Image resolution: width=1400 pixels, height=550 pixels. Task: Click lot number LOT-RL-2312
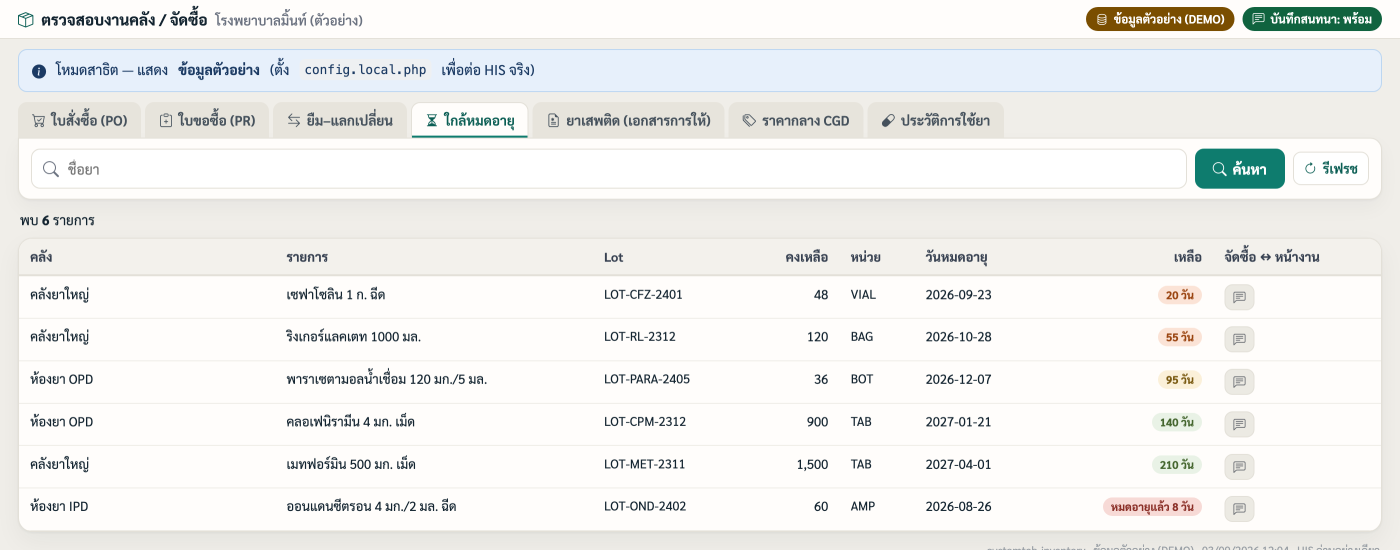(640, 337)
